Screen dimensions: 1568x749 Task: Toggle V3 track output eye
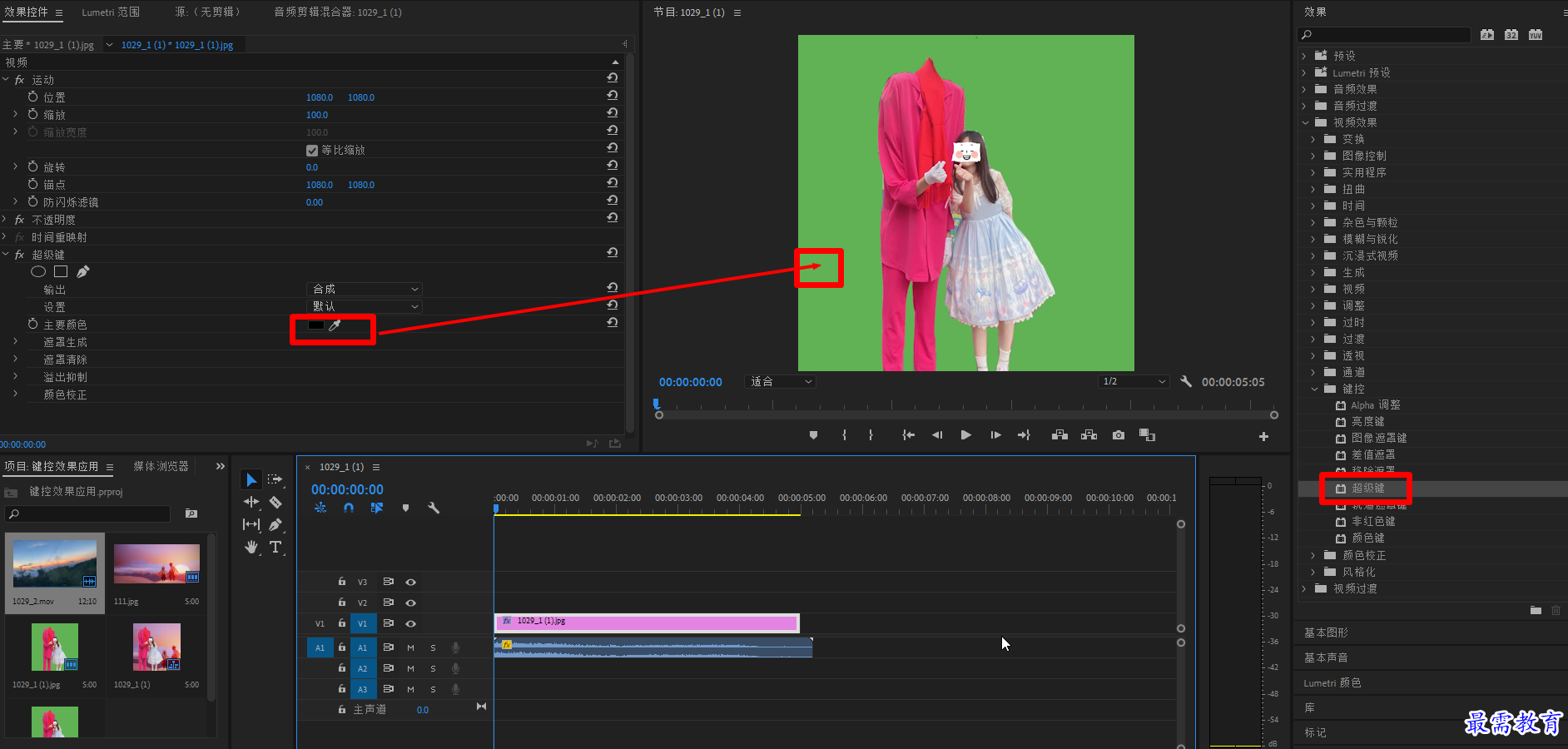(410, 582)
